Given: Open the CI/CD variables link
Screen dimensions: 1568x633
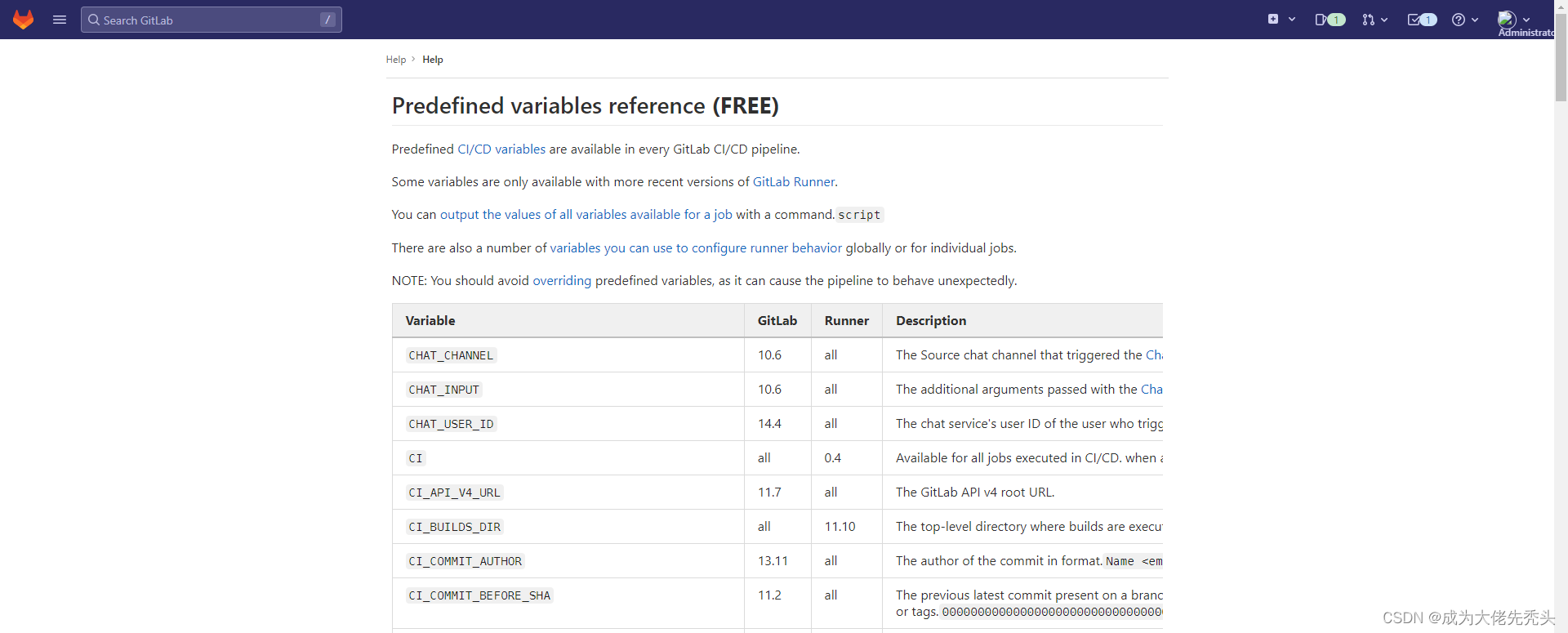Looking at the screenshot, I should click(x=501, y=149).
